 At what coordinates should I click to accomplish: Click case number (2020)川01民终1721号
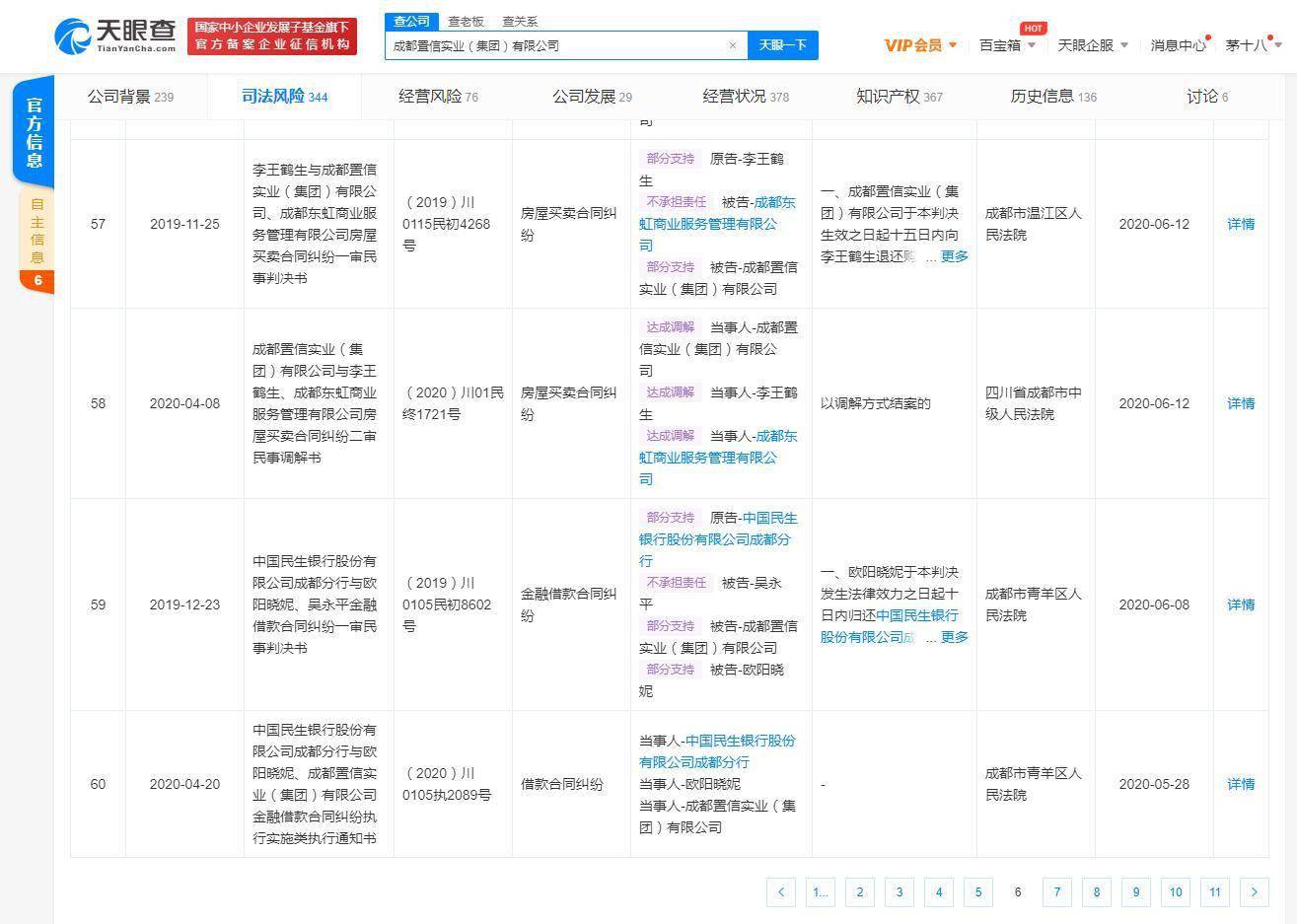453,403
